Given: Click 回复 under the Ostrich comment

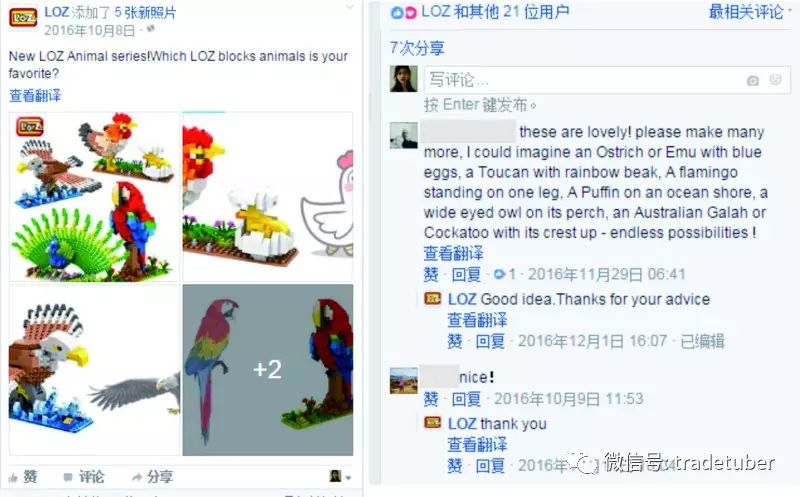Looking at the screenshot, I should click(x=466, y=275).
